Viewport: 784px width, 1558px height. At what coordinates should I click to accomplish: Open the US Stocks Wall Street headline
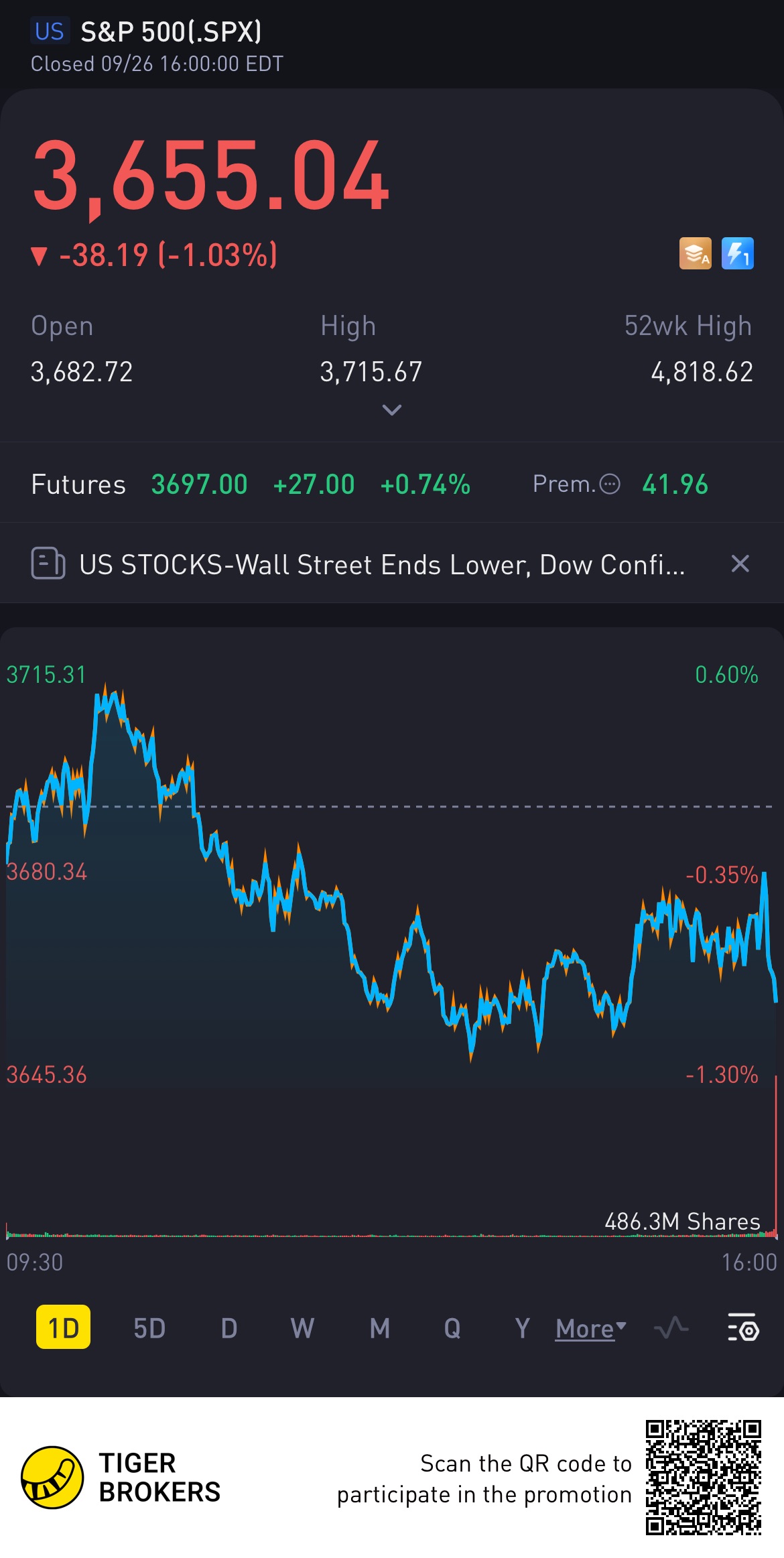tap(382, 564)
